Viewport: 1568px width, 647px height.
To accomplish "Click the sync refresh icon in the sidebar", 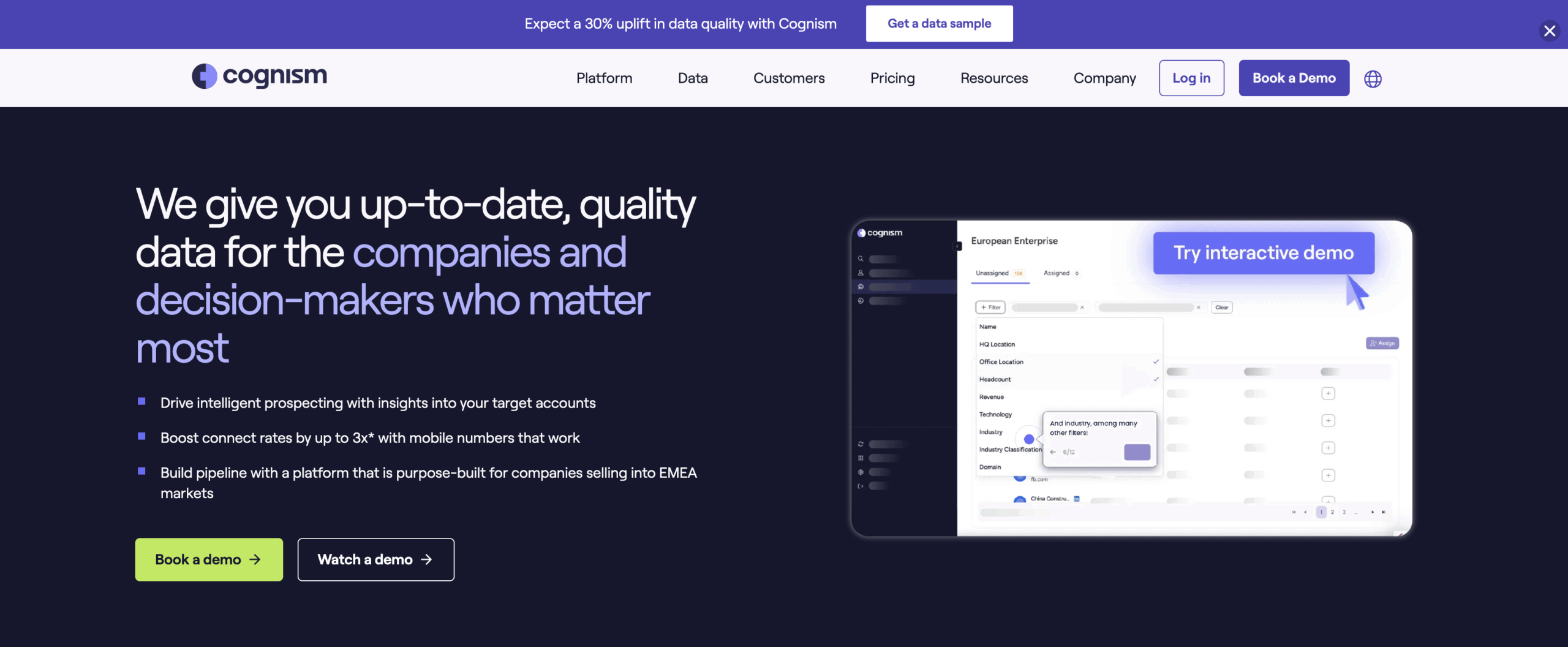I will pyautogui.click(x=861, y=444).
